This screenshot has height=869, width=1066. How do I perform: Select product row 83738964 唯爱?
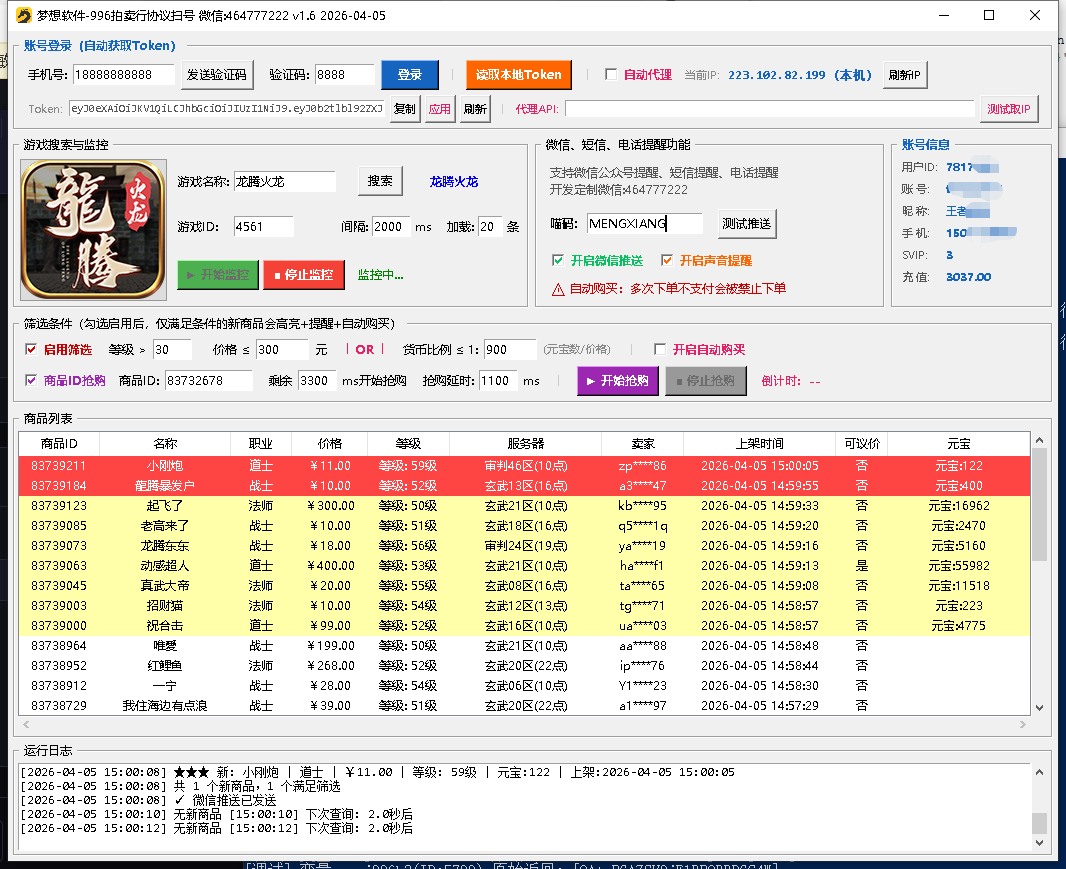pyautogui.click(x=524, y=645)
